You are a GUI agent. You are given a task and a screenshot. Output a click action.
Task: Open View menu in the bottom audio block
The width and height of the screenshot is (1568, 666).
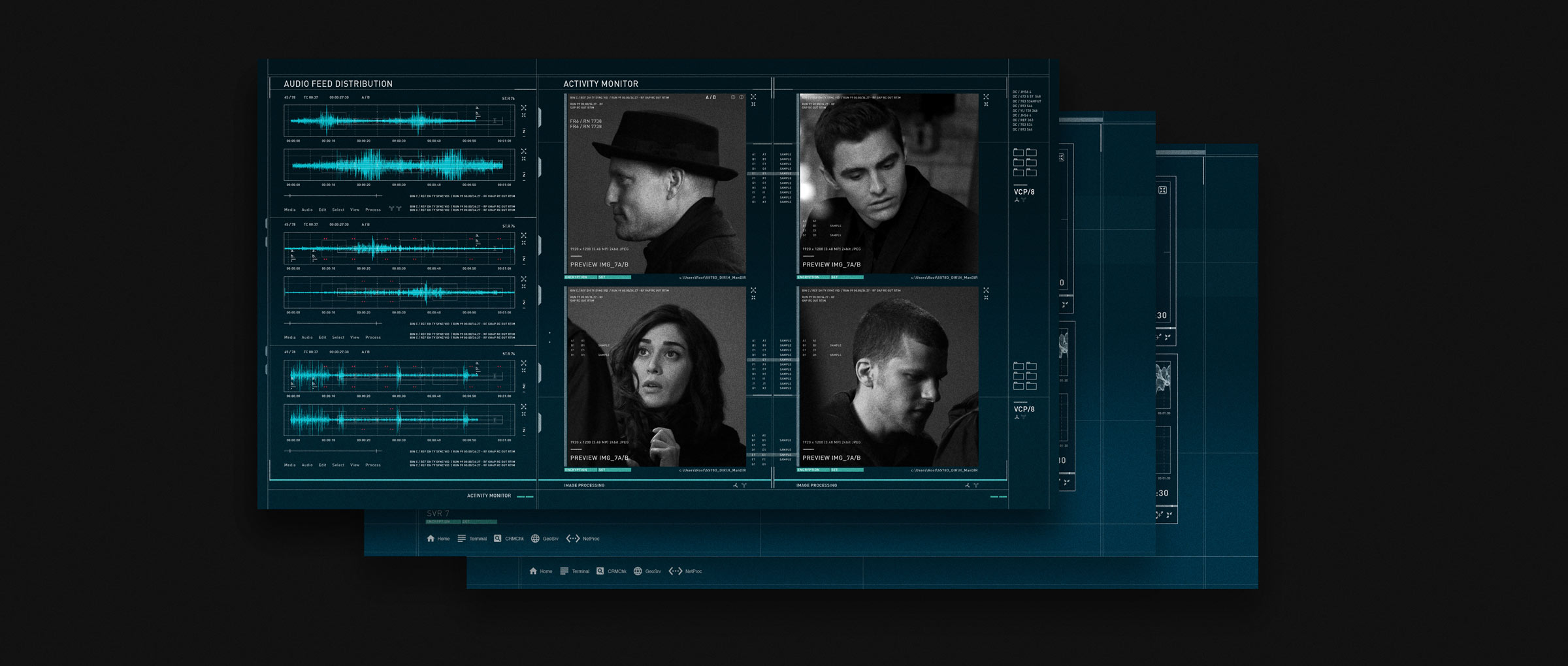355,465
